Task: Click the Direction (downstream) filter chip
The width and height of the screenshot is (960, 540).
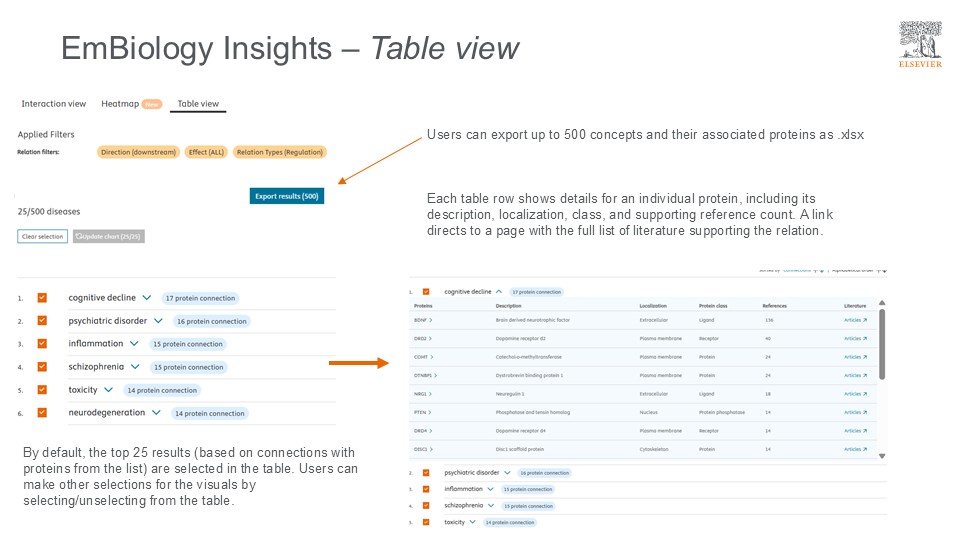Action: pyautogui.click(x=139, y=152)
